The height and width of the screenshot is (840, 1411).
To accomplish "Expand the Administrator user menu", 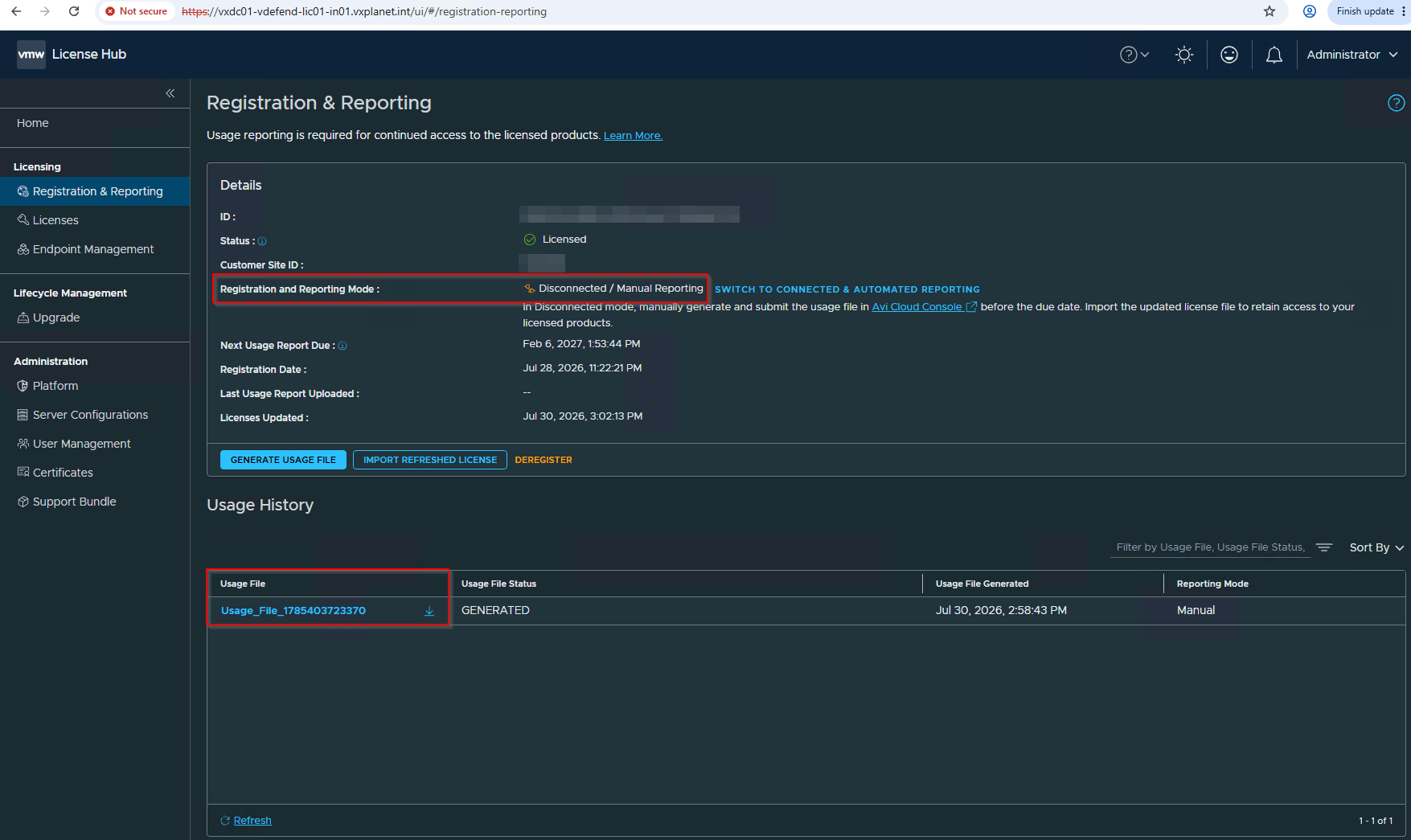I will 1352,55.
